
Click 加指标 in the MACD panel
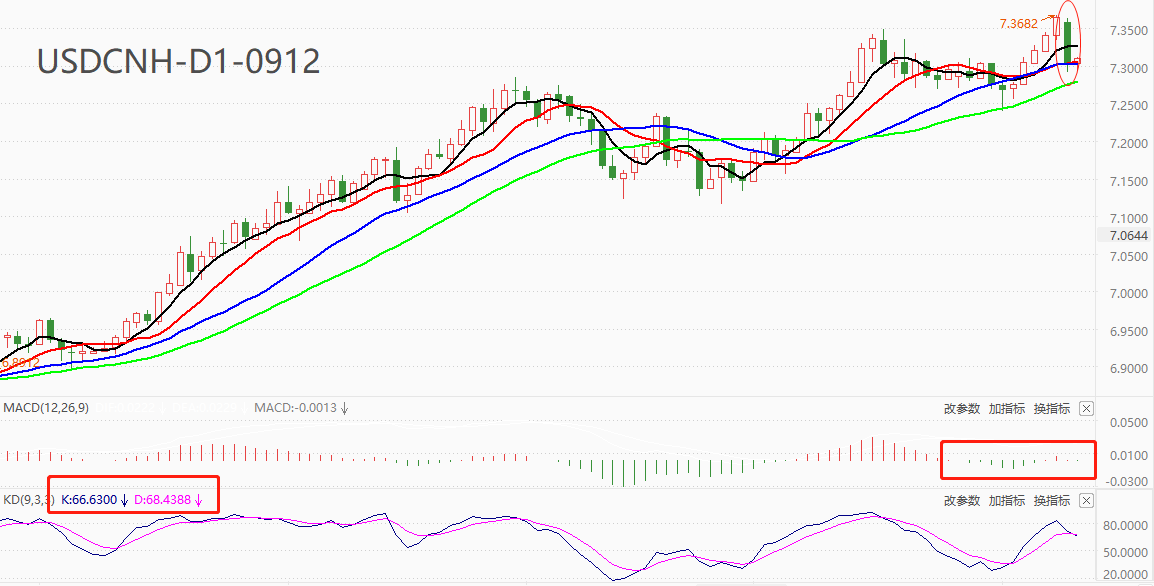point(1007,408)
